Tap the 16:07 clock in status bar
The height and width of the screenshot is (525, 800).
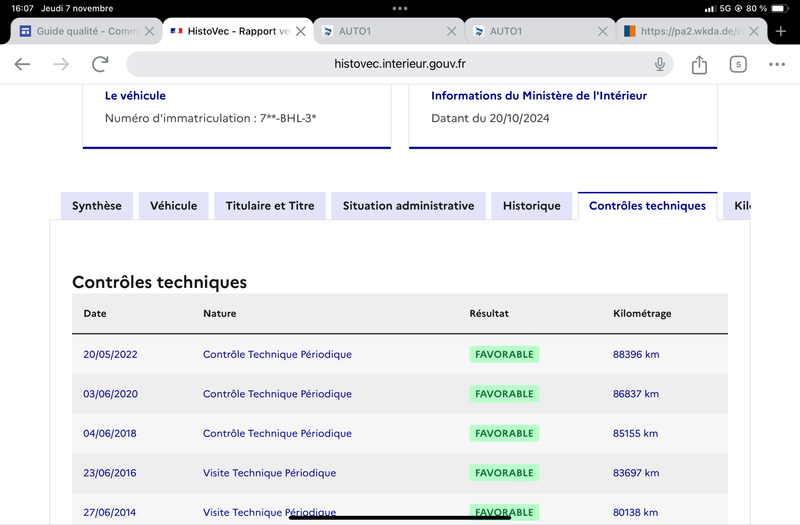(x=22, y=8)
